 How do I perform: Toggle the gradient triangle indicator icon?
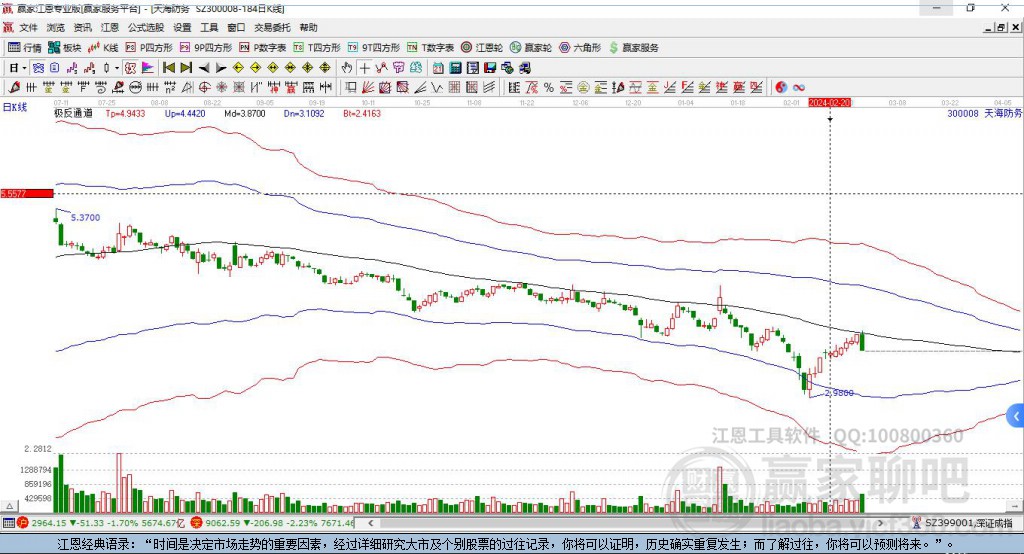(x=148, y=68)
